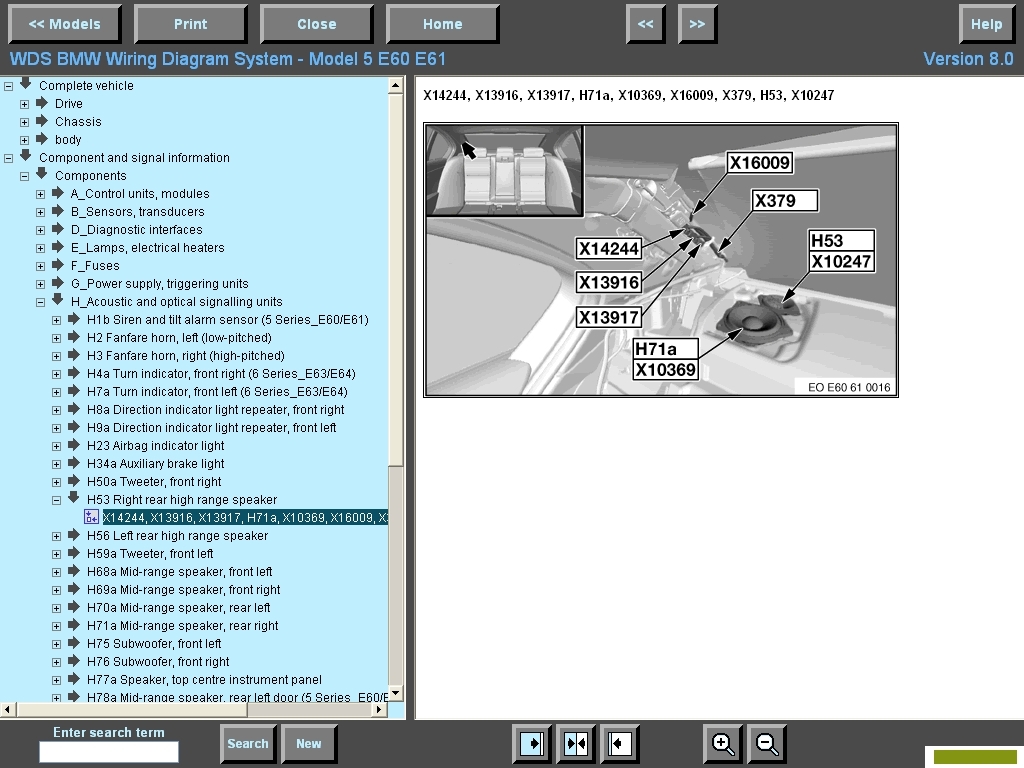
Task: Click the X16009 label in the diagram
Action: [760, 163]
